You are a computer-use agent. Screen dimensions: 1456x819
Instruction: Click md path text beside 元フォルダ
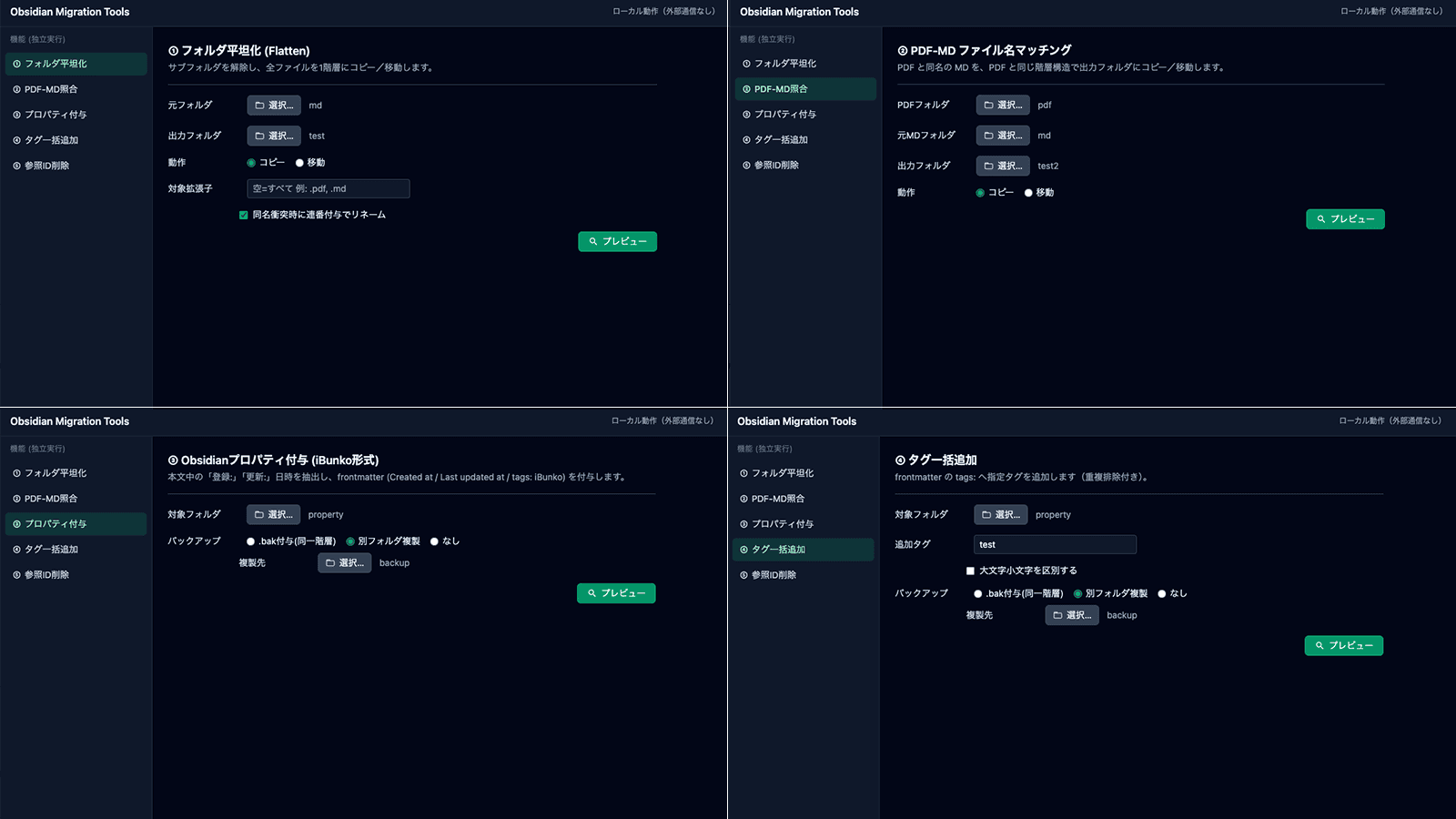click(316, 106)
